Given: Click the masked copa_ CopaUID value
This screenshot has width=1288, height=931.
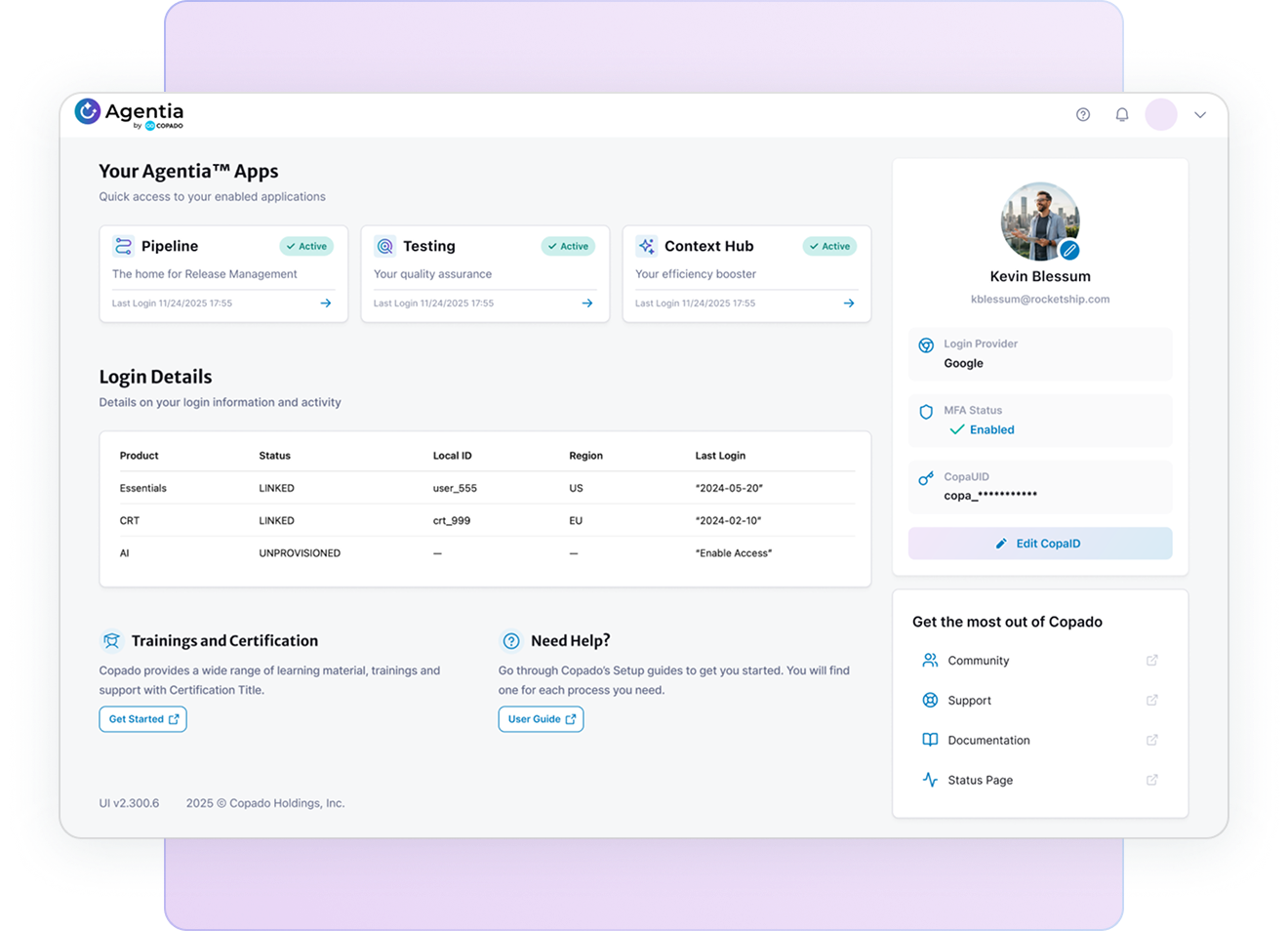Looking at the screenshot, I should [x=990, y=496].
